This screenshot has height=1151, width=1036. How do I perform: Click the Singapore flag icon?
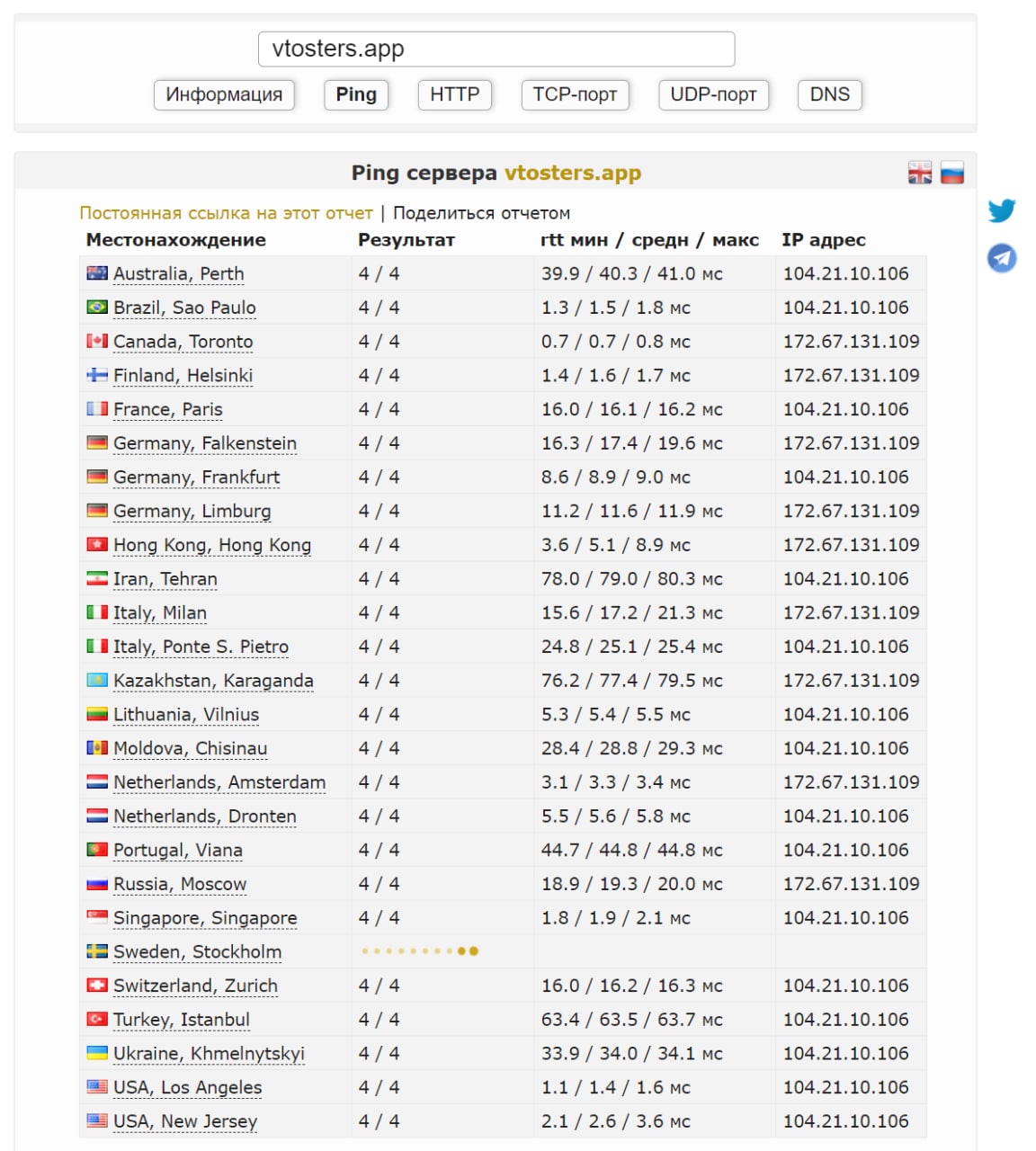point(97,918)
